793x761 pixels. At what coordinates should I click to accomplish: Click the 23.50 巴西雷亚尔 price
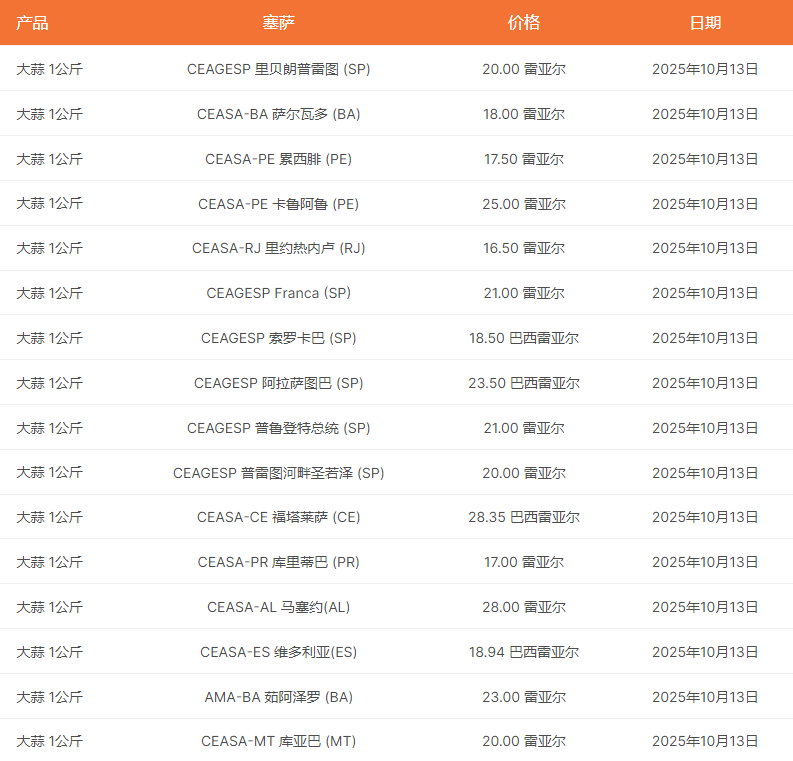(x=523, y=383)
